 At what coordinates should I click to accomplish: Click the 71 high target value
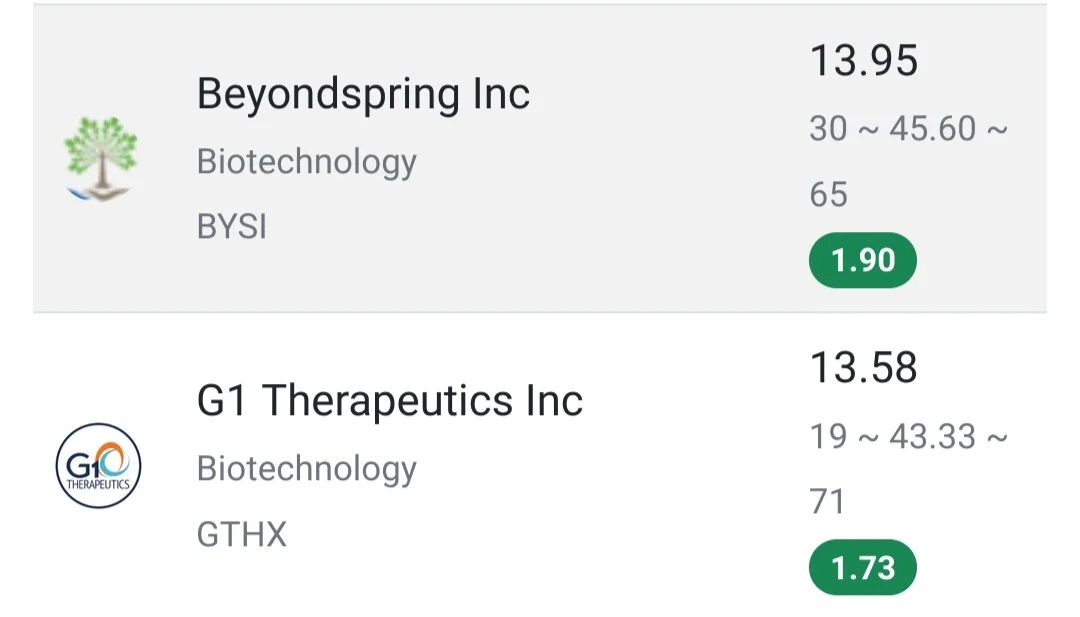(x=827, y=502)
